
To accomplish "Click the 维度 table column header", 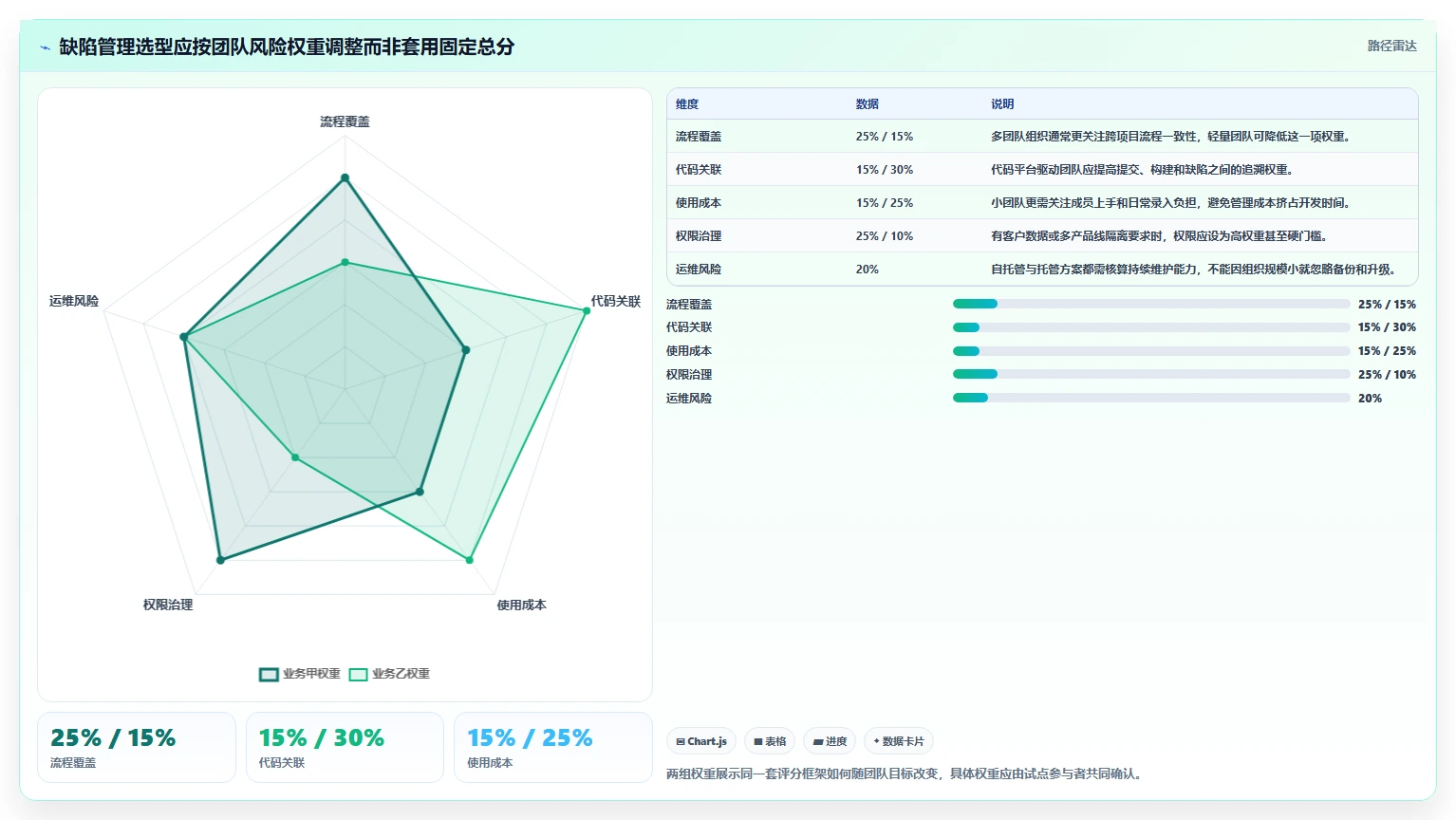I will (687, 104).
